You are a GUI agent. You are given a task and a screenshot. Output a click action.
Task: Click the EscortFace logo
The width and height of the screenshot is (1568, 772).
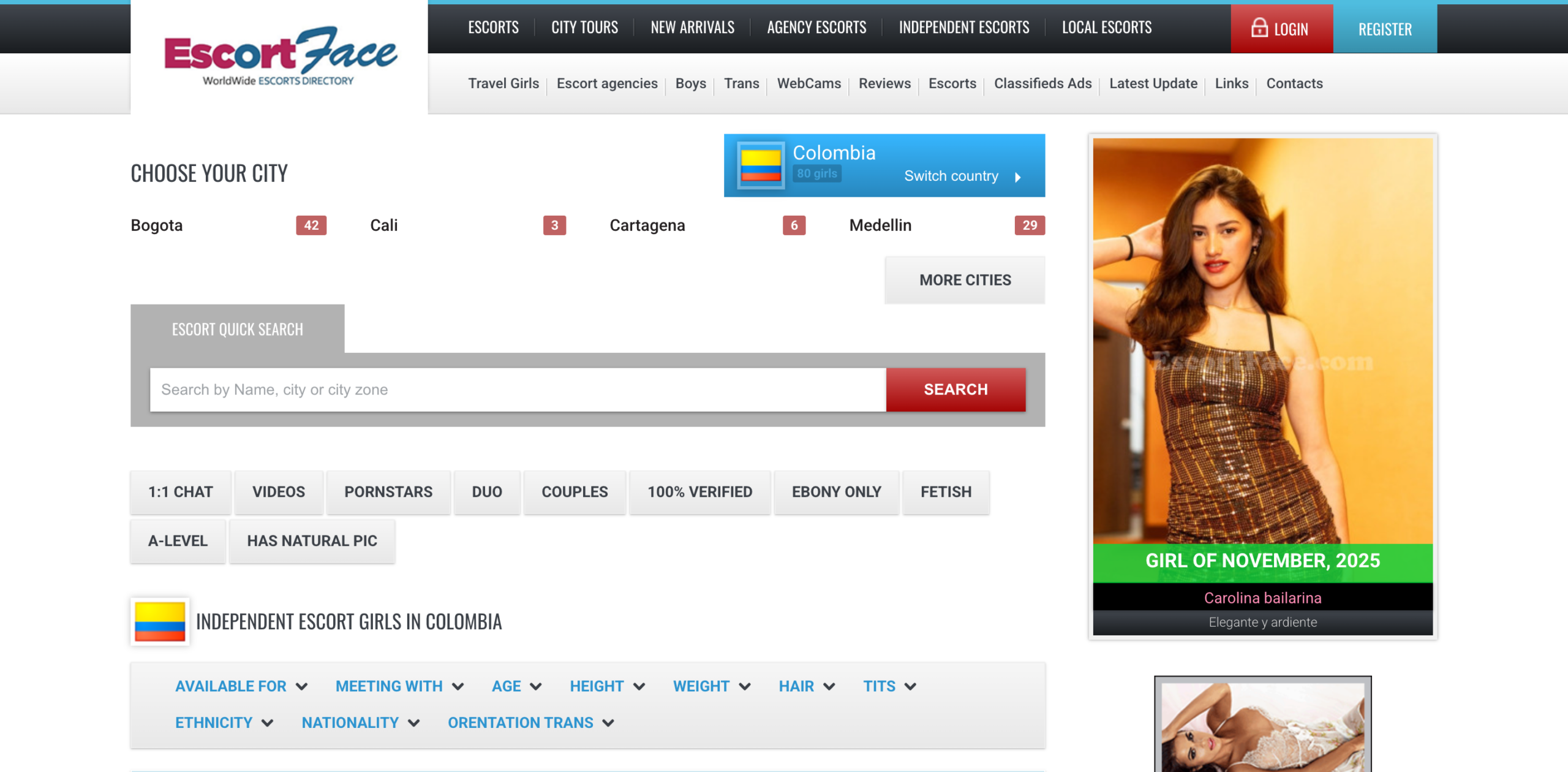click(x=279, y=56)
